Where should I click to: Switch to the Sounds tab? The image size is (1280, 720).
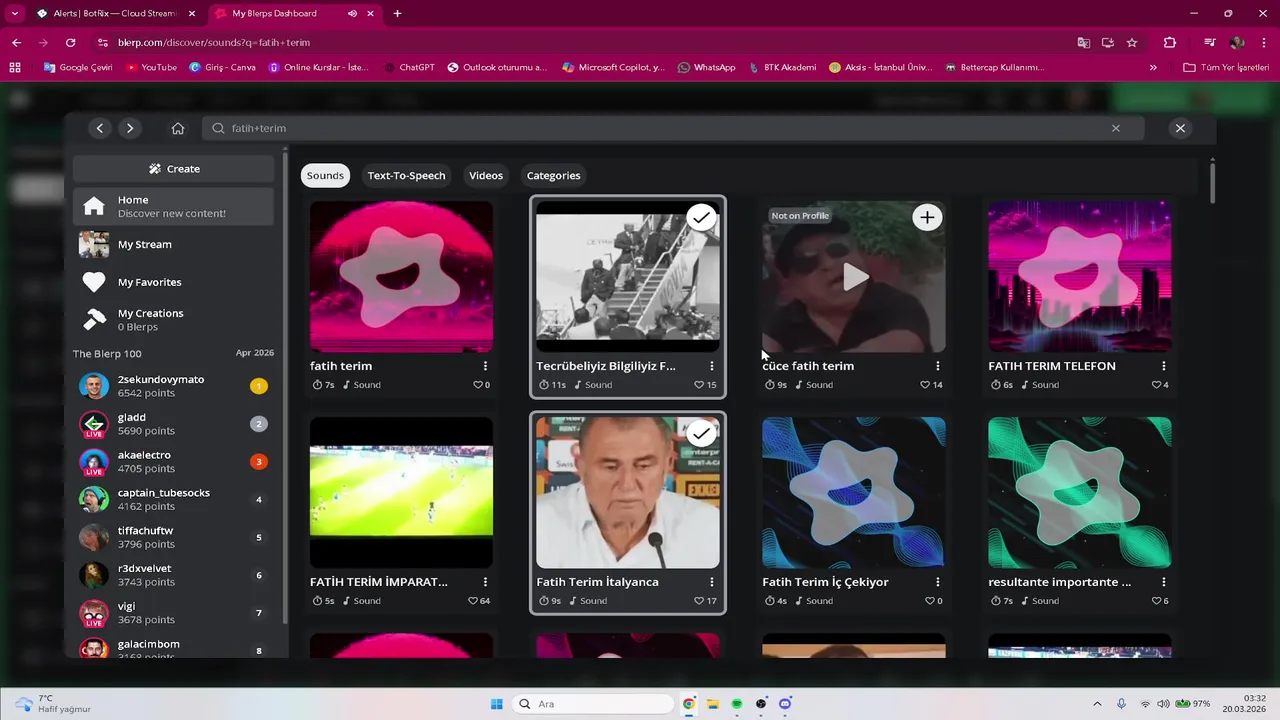325,175
